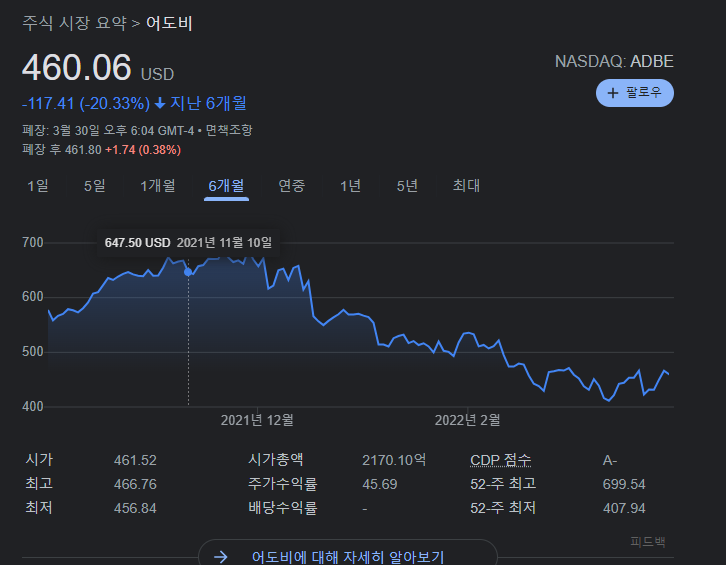This screenshot has width=726, height=565.
Task: Click the CDP 점수 label
Action: pyautogui.click(x=501, y=460)
